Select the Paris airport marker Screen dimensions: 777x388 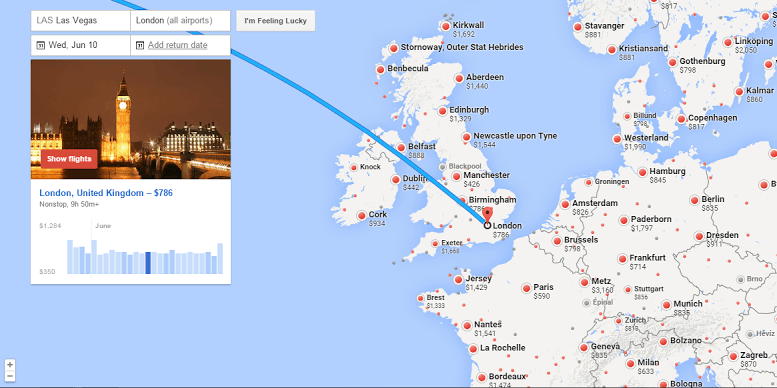click(x=526, y=288)
